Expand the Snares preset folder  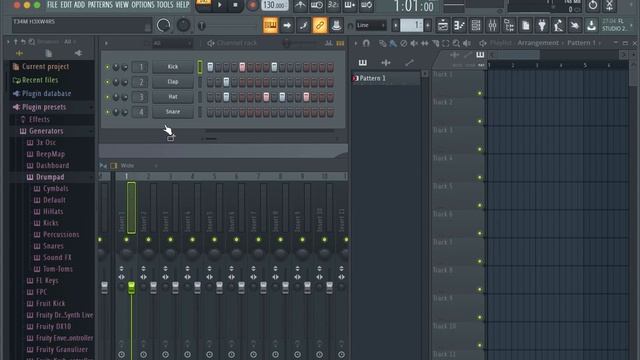tap(53, 246)
